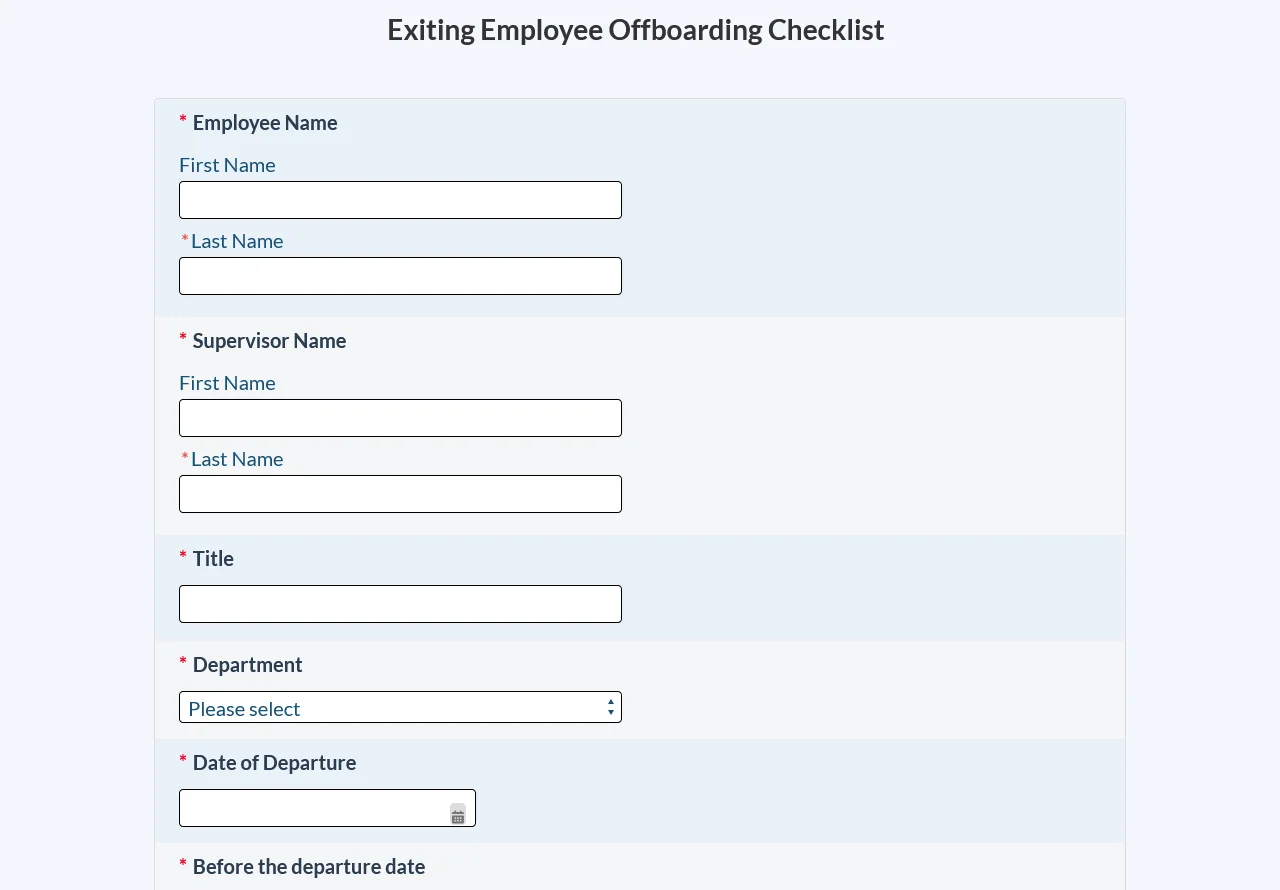1280x890 pixels.
Task: Click the Before the departure date heading
Action: click(308, 866)
